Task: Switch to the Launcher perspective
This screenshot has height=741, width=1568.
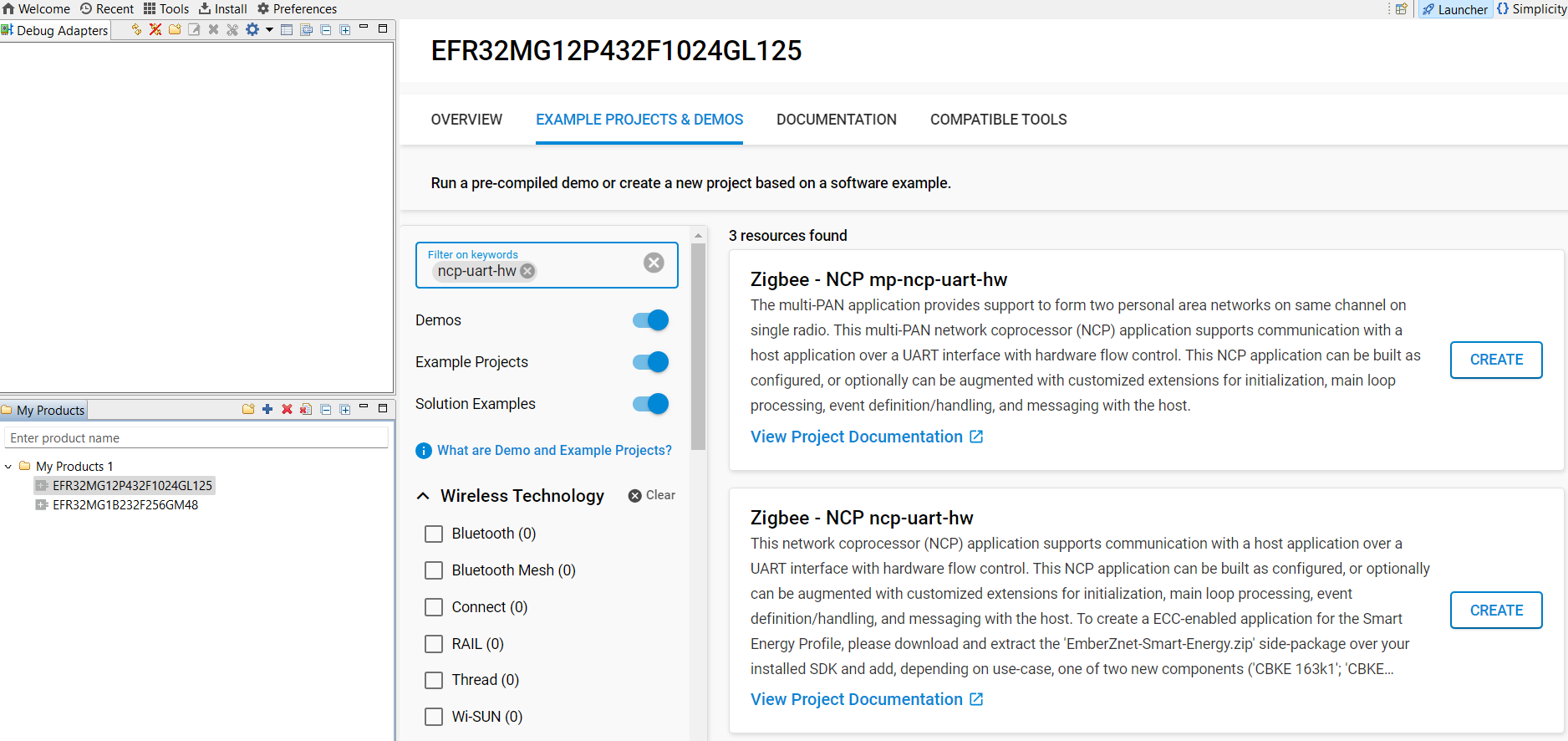Action: click(1455, 9)
